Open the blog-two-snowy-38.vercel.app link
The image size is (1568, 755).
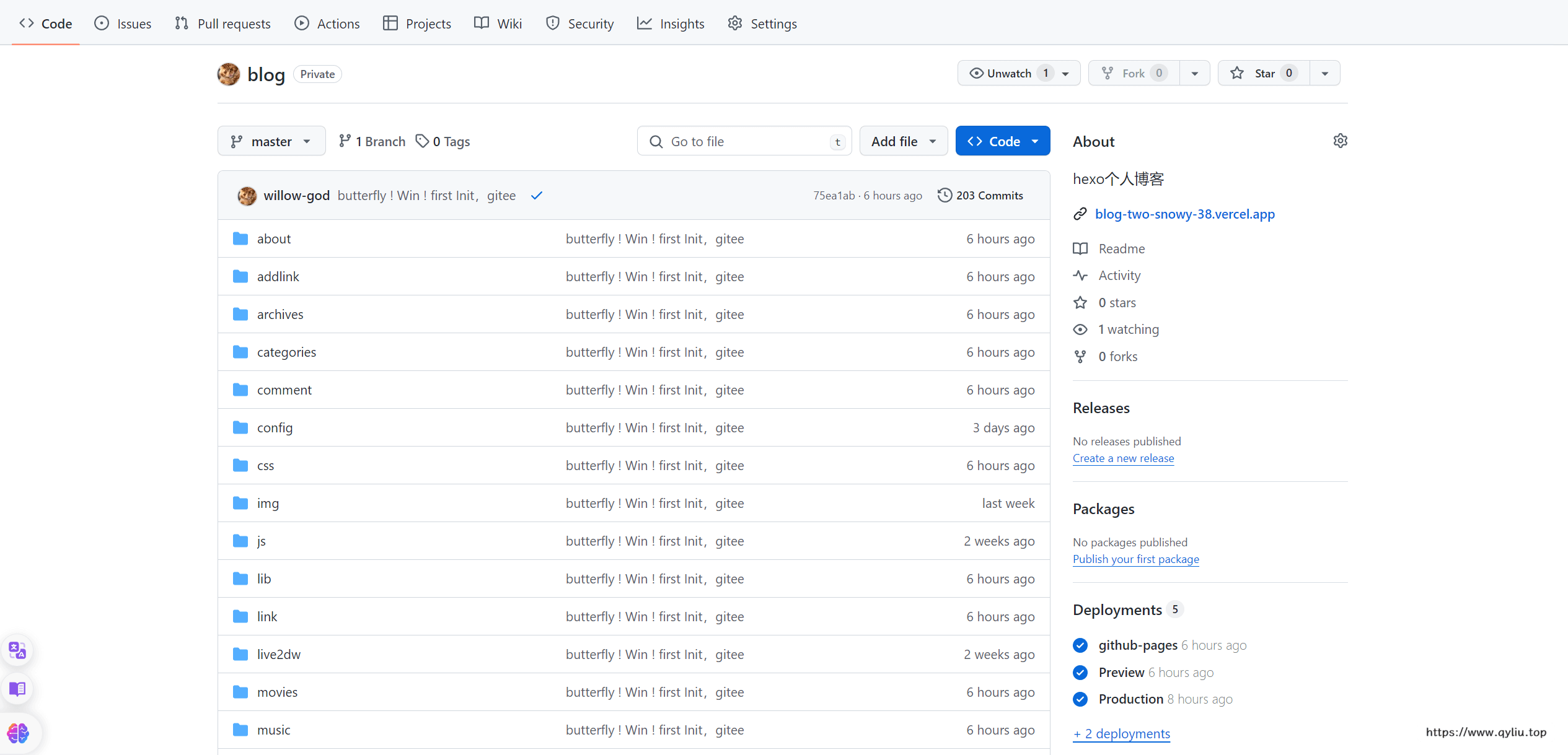pos(1184,214)
